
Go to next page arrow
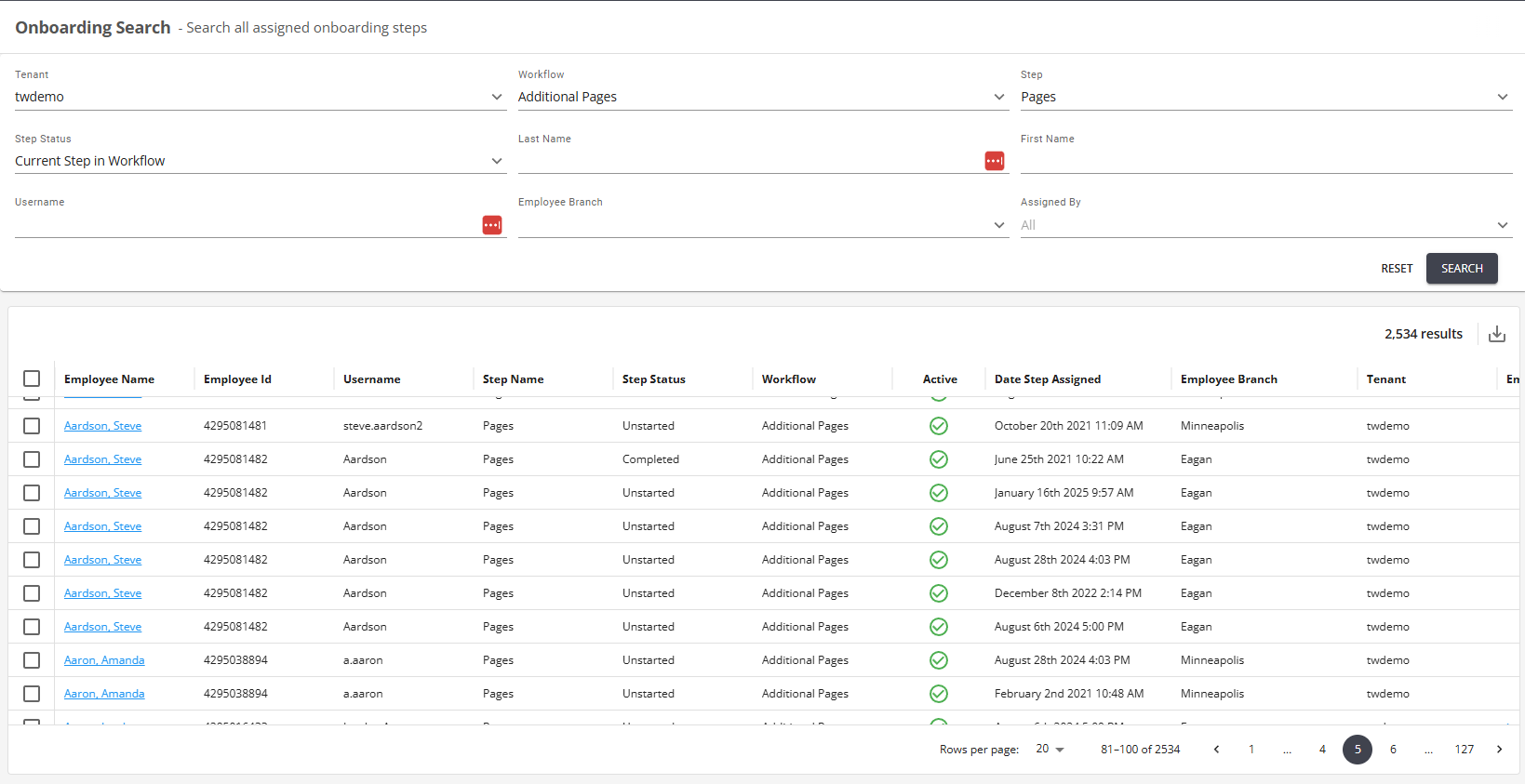pyautogui.click(x=1499, y=750)
